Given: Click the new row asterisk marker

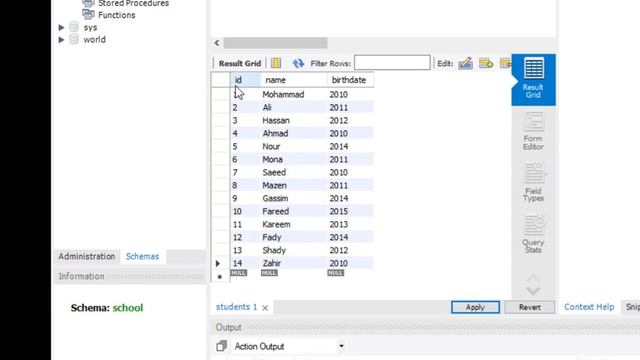Looking at the screenshot, I should click(x=220, y=277).
